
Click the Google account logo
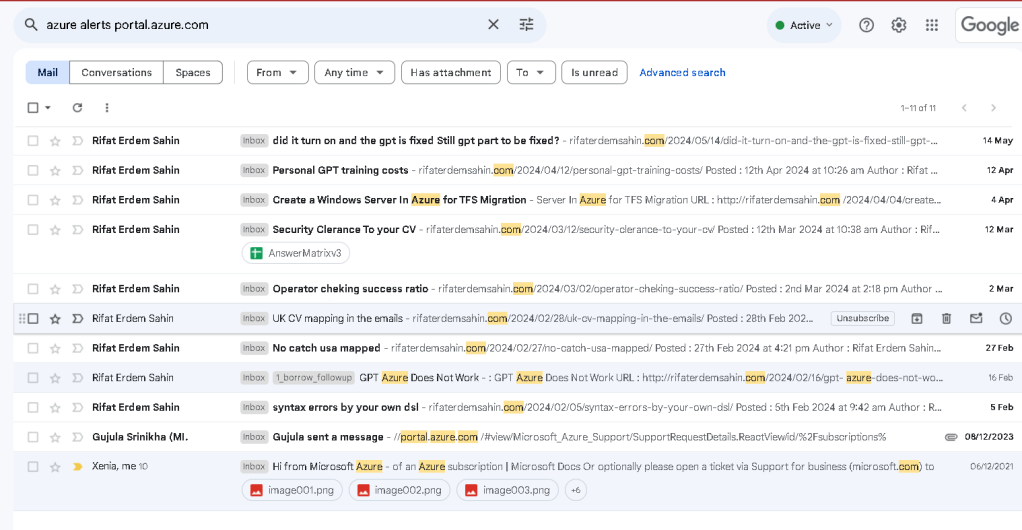989,25
